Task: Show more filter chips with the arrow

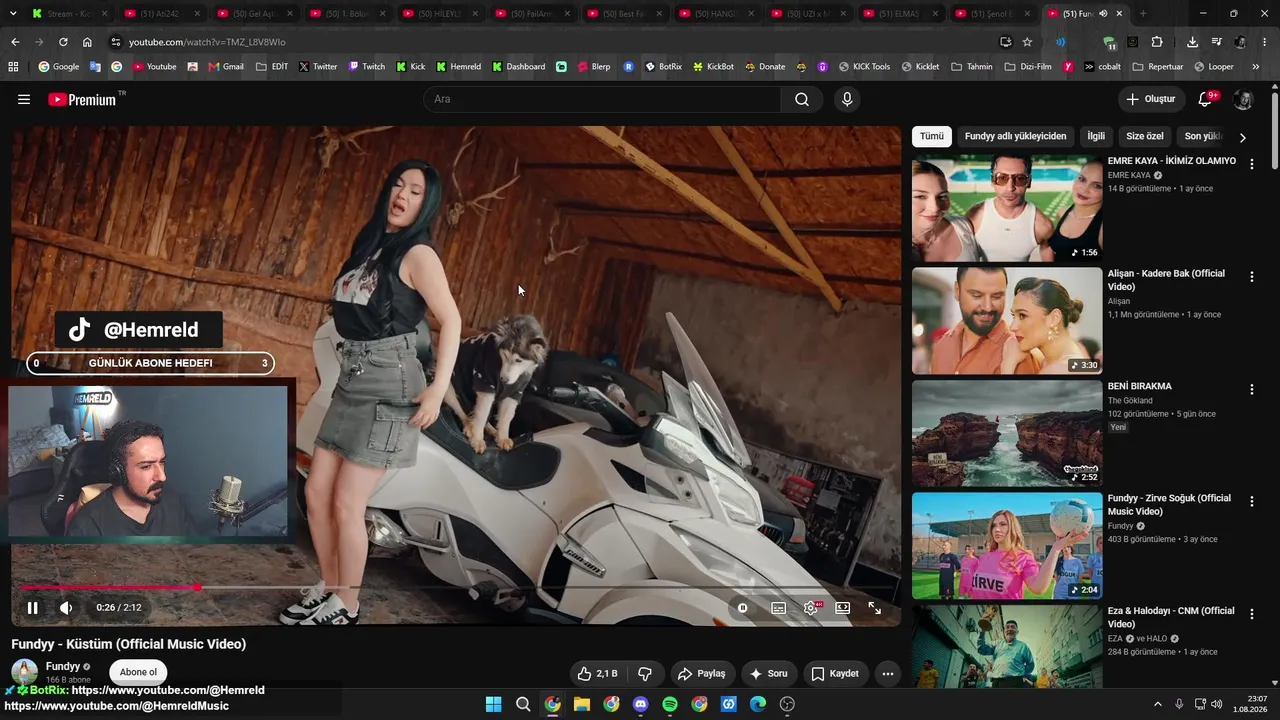Action: [x=1243, y=137]
